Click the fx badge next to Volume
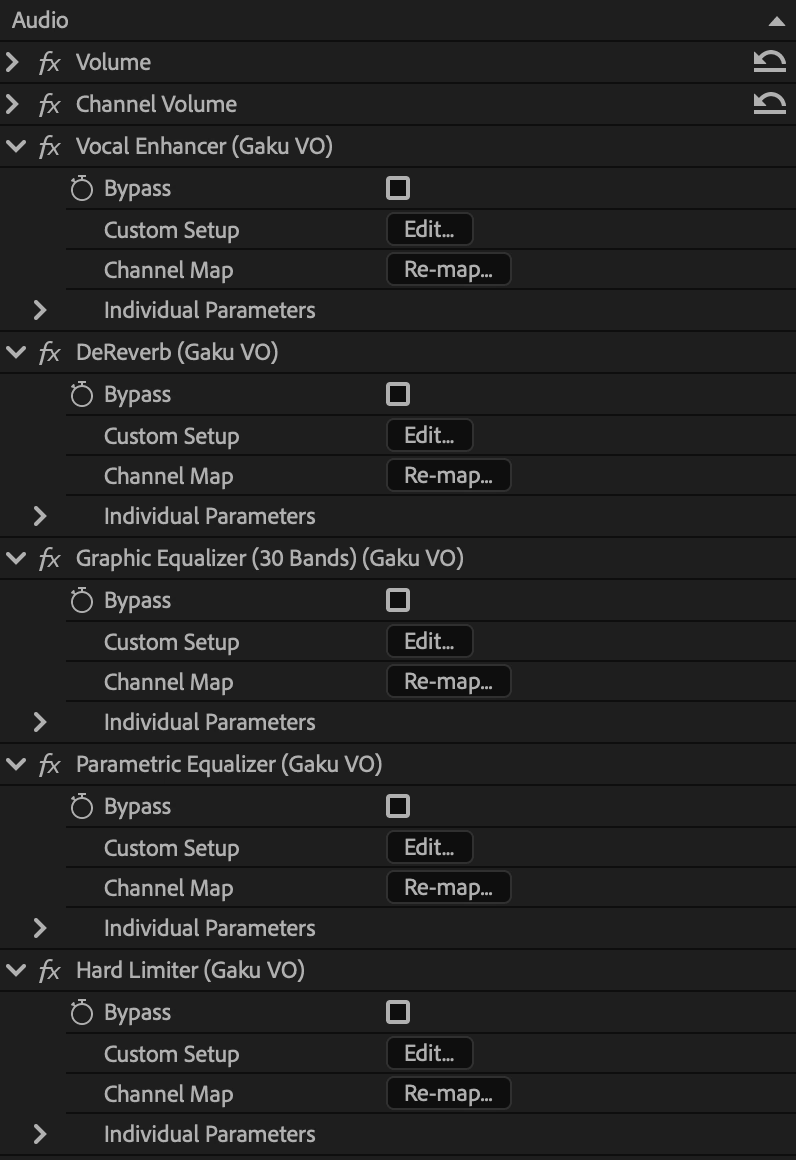This screenshot has height=1160, width=796. (49, 63)
